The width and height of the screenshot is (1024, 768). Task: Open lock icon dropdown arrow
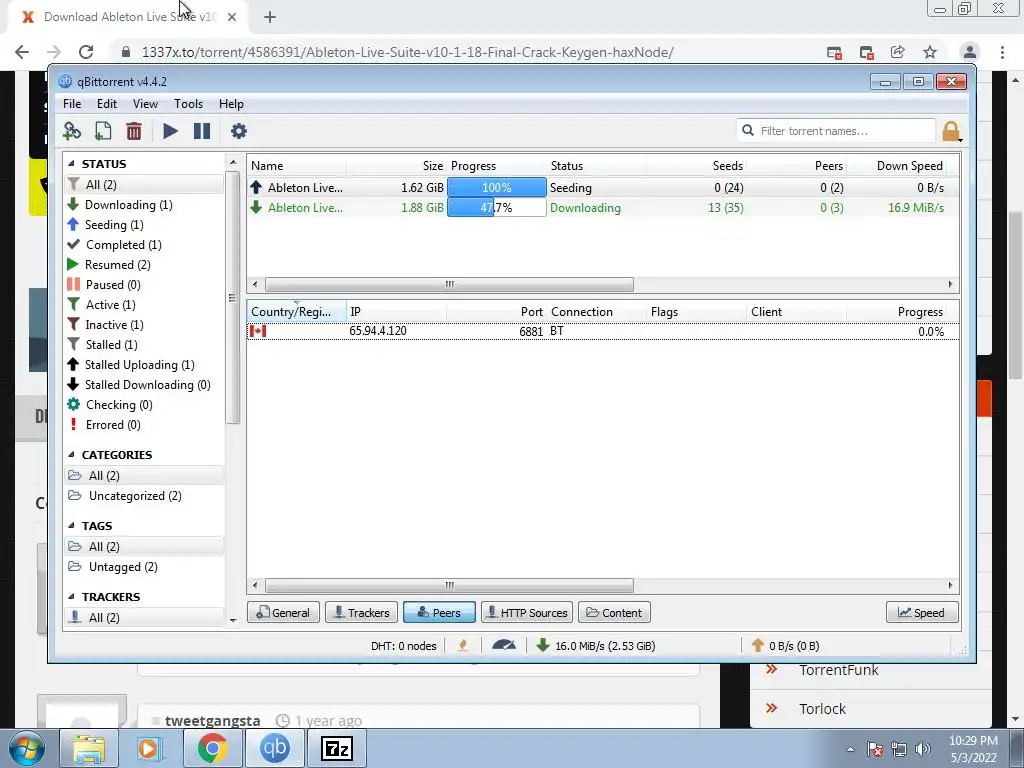coord(960,140)
